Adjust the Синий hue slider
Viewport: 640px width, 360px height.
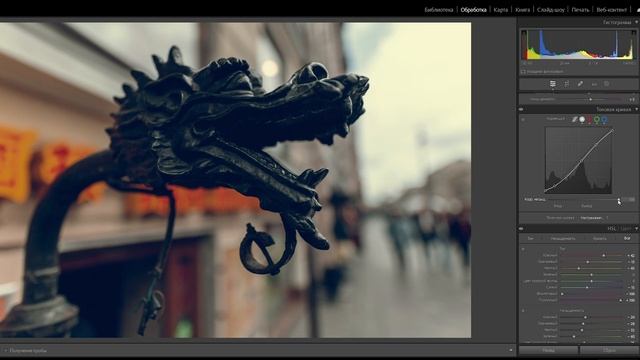click(592, 287)
